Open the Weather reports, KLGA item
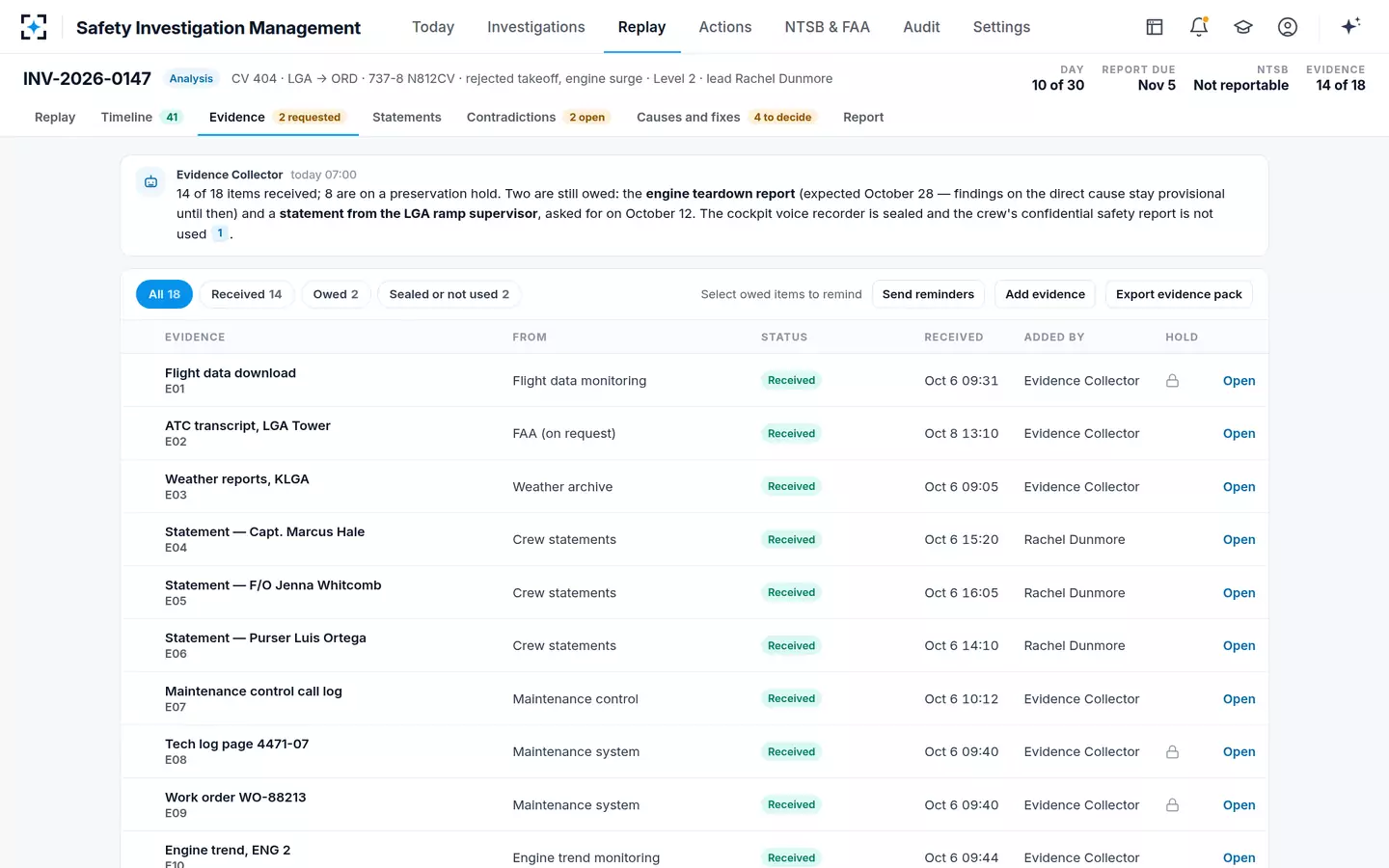 tap(1239, 487)
